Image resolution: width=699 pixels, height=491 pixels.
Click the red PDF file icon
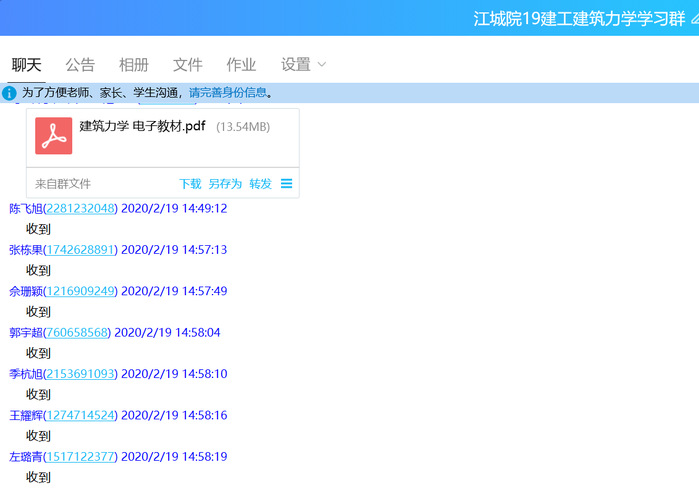click(x=53, y=136)
